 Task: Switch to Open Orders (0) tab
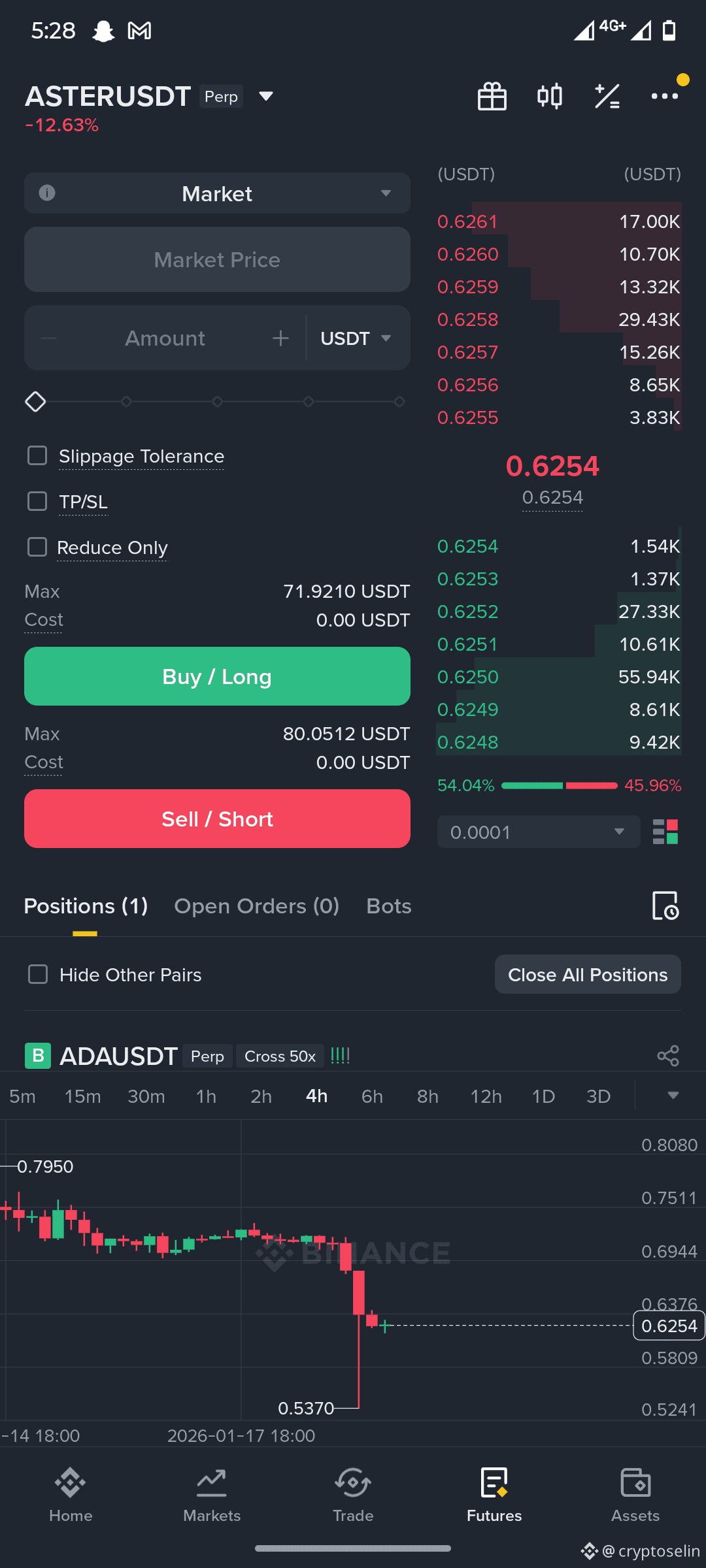point(256,906)
